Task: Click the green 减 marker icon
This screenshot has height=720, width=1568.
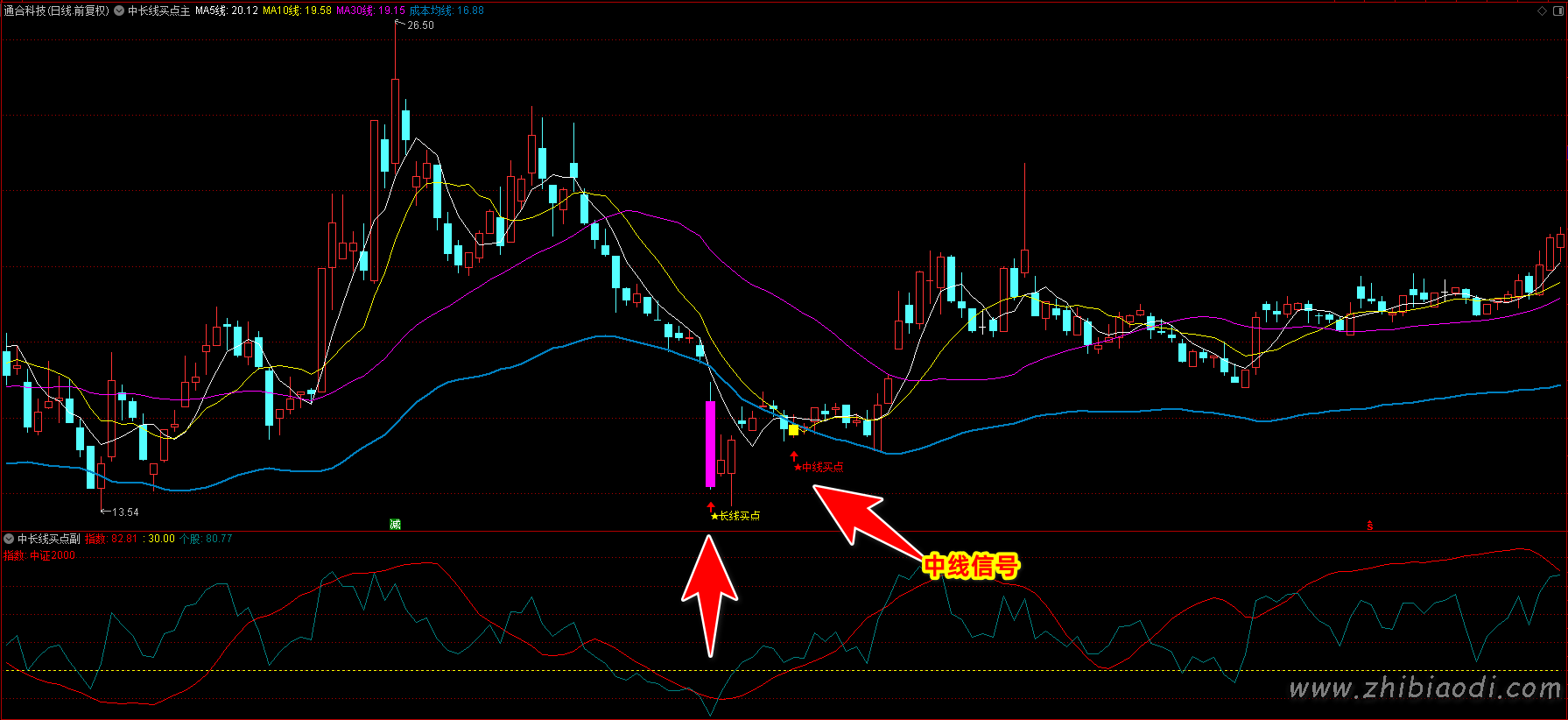Action: click(x=395, y=524)
